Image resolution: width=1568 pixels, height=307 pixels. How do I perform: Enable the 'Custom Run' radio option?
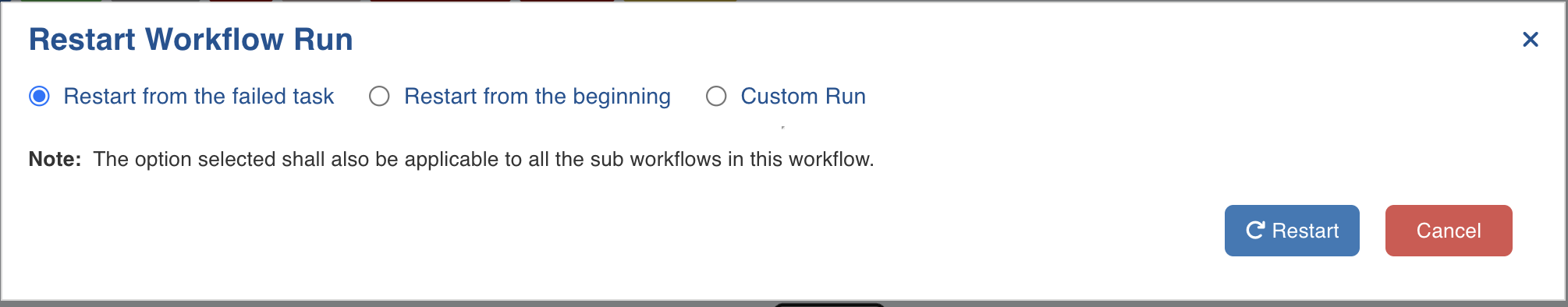coord(716,96)
